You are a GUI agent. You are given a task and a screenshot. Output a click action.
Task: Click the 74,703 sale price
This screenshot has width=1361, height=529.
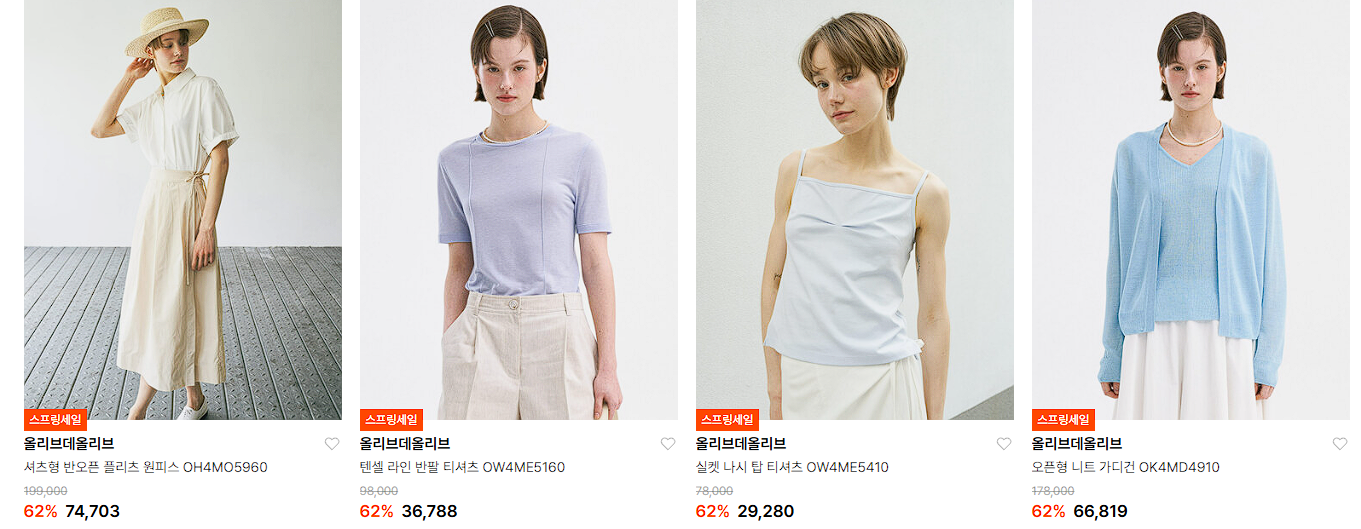[x=92, y=512]
